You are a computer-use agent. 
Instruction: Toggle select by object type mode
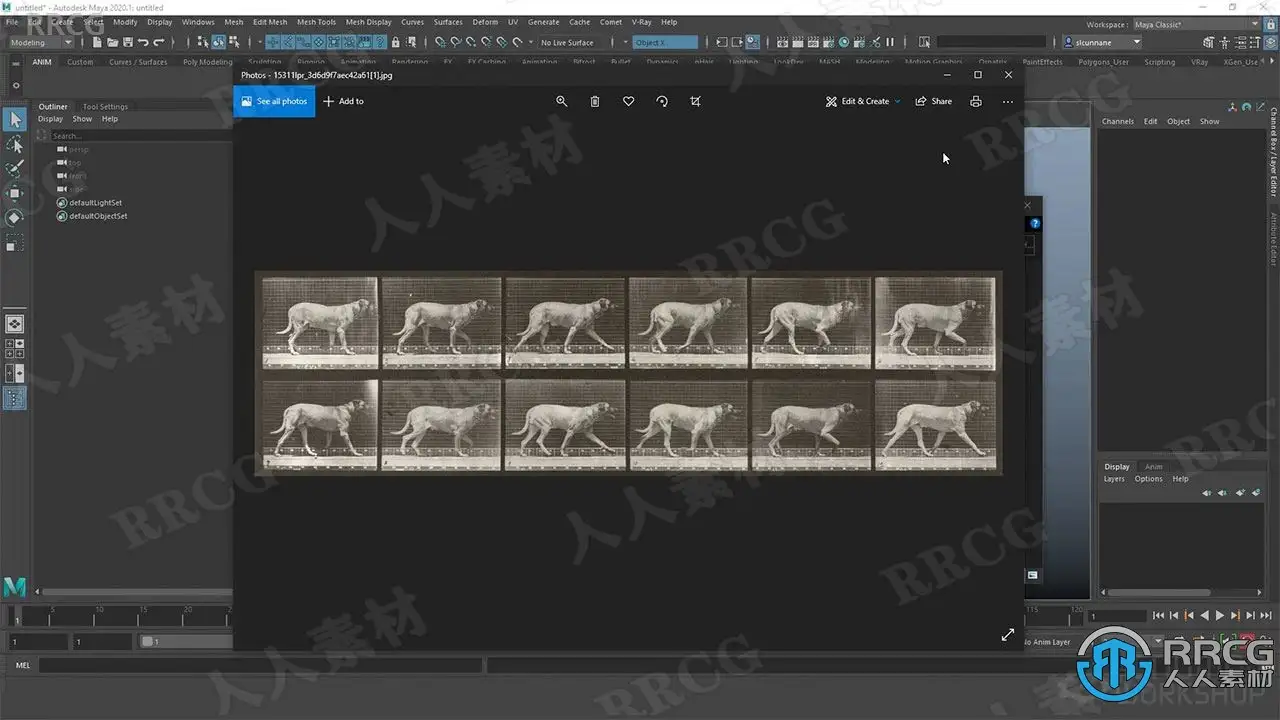(219, 42)
